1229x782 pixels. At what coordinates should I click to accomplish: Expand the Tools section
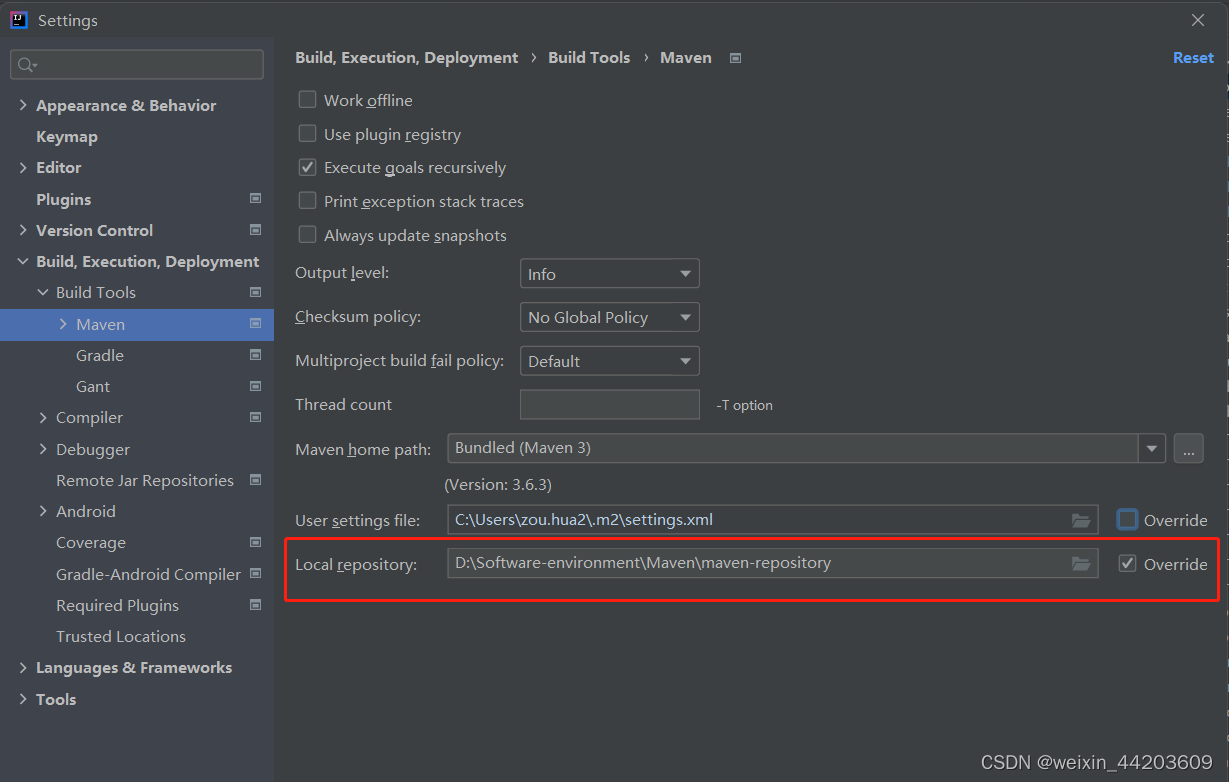click(x=23, y=699)
